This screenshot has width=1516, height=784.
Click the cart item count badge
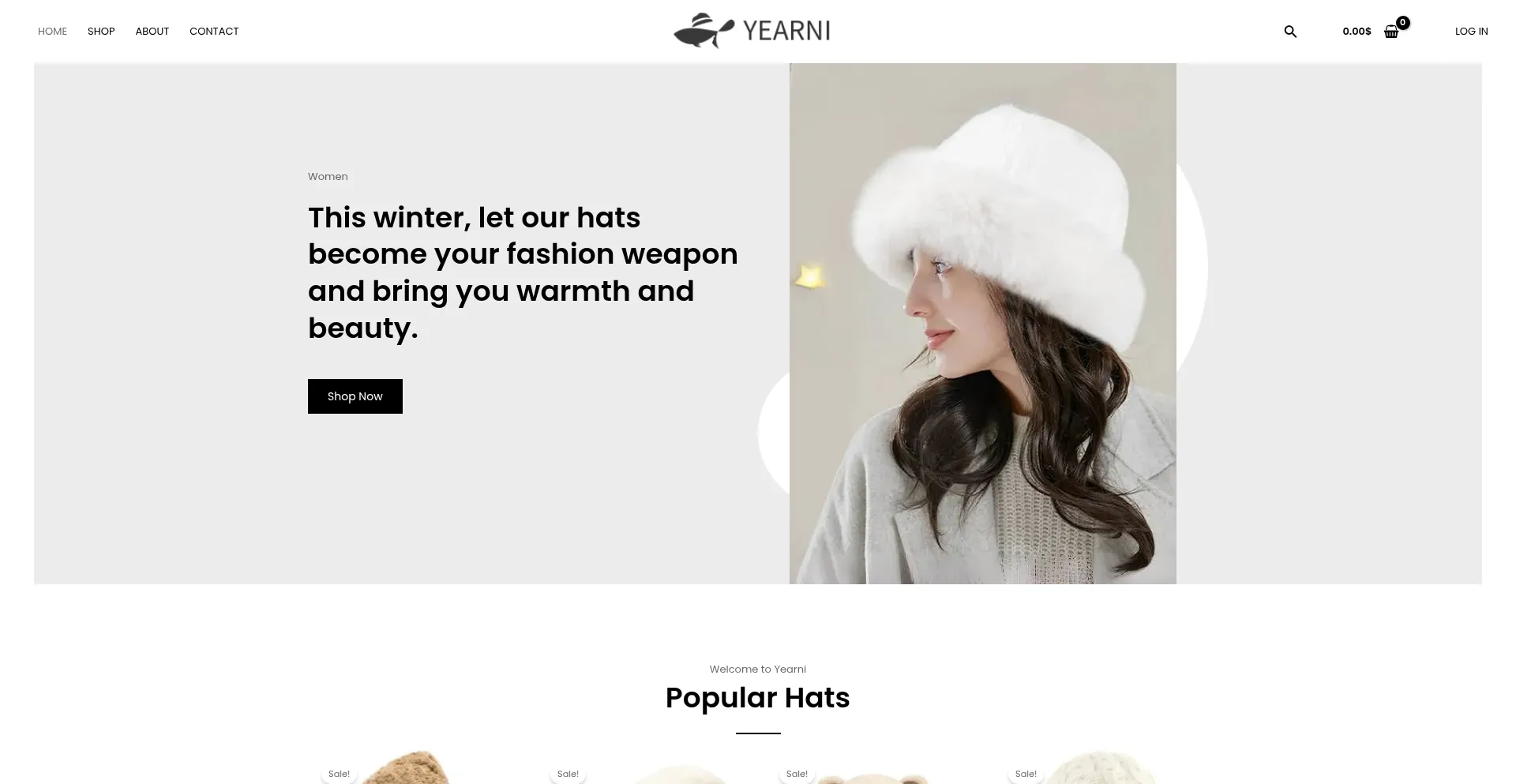(x=1402, y=23)
